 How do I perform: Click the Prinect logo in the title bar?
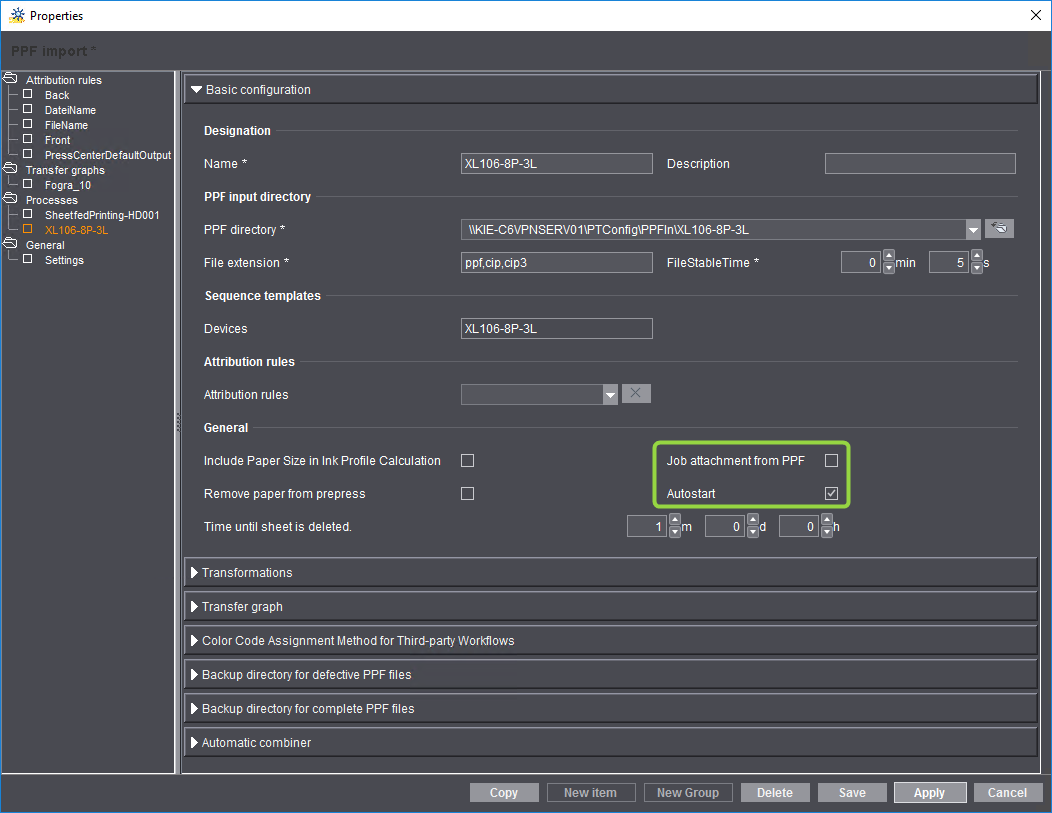pyautogui.click(x=17, y=15)
